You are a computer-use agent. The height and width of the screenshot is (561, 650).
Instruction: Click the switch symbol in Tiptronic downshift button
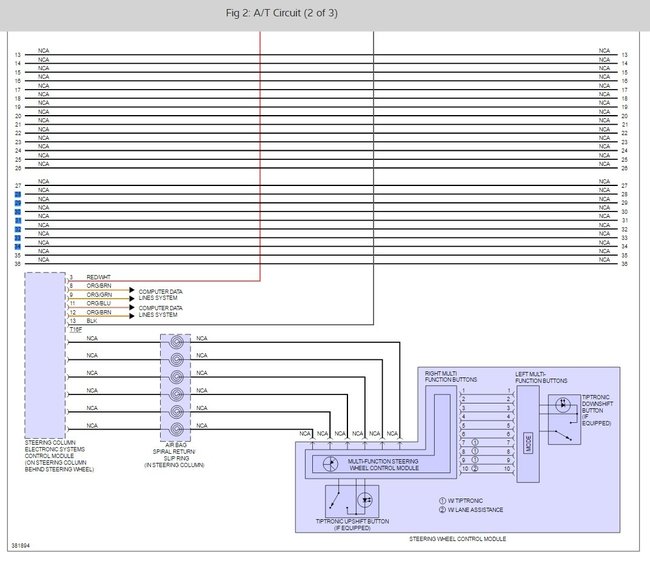(x=563, y=435)
